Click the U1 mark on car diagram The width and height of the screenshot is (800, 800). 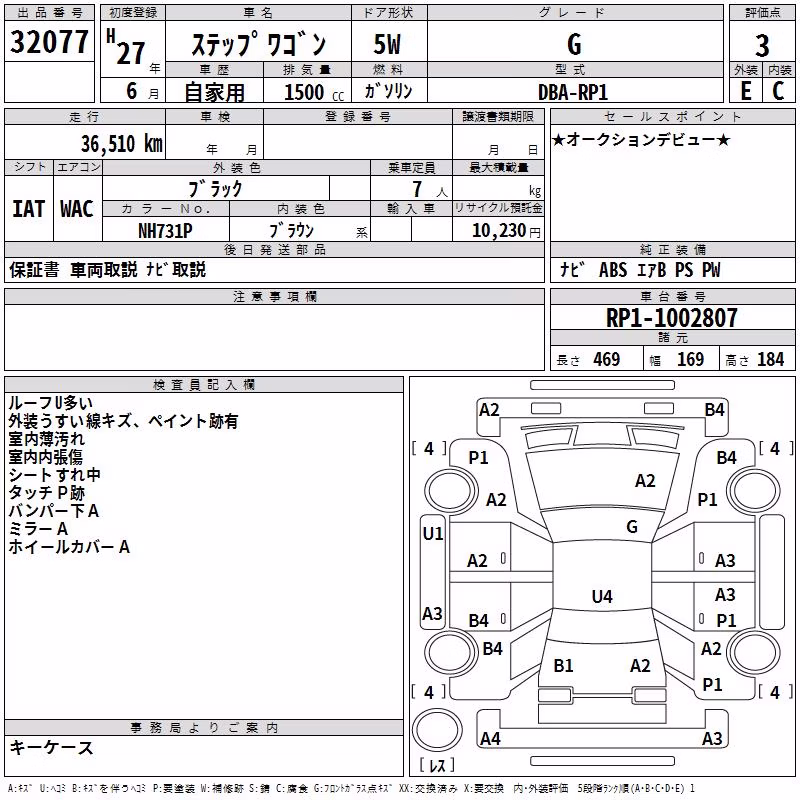pos(433,534)
